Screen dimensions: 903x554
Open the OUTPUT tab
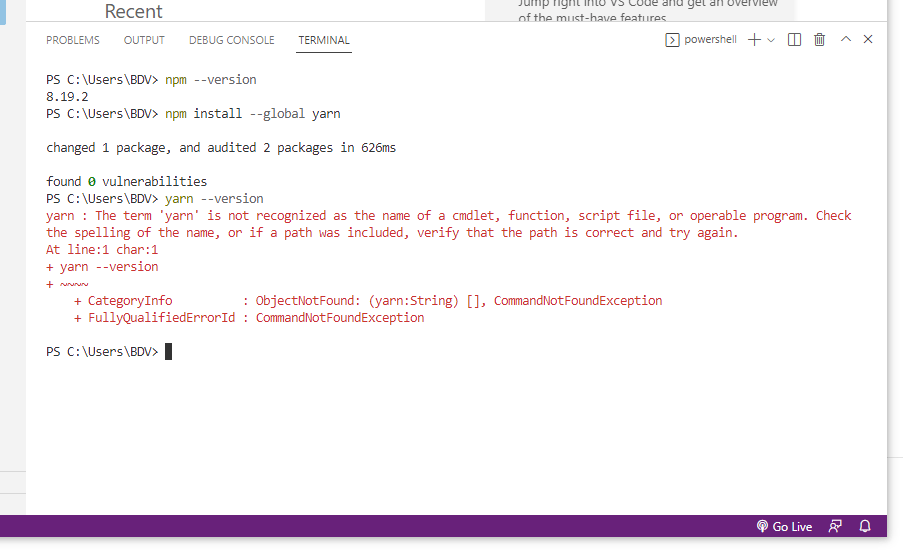click(x=144, y=40)
